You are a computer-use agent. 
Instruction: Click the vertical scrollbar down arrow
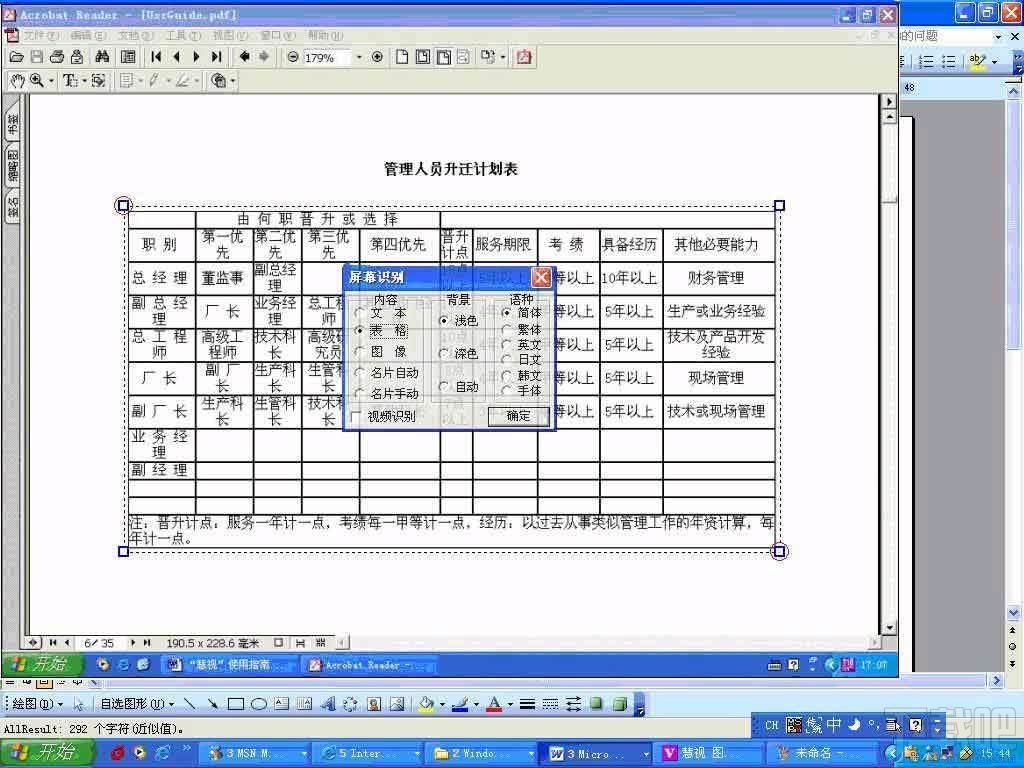click(888, 629)
